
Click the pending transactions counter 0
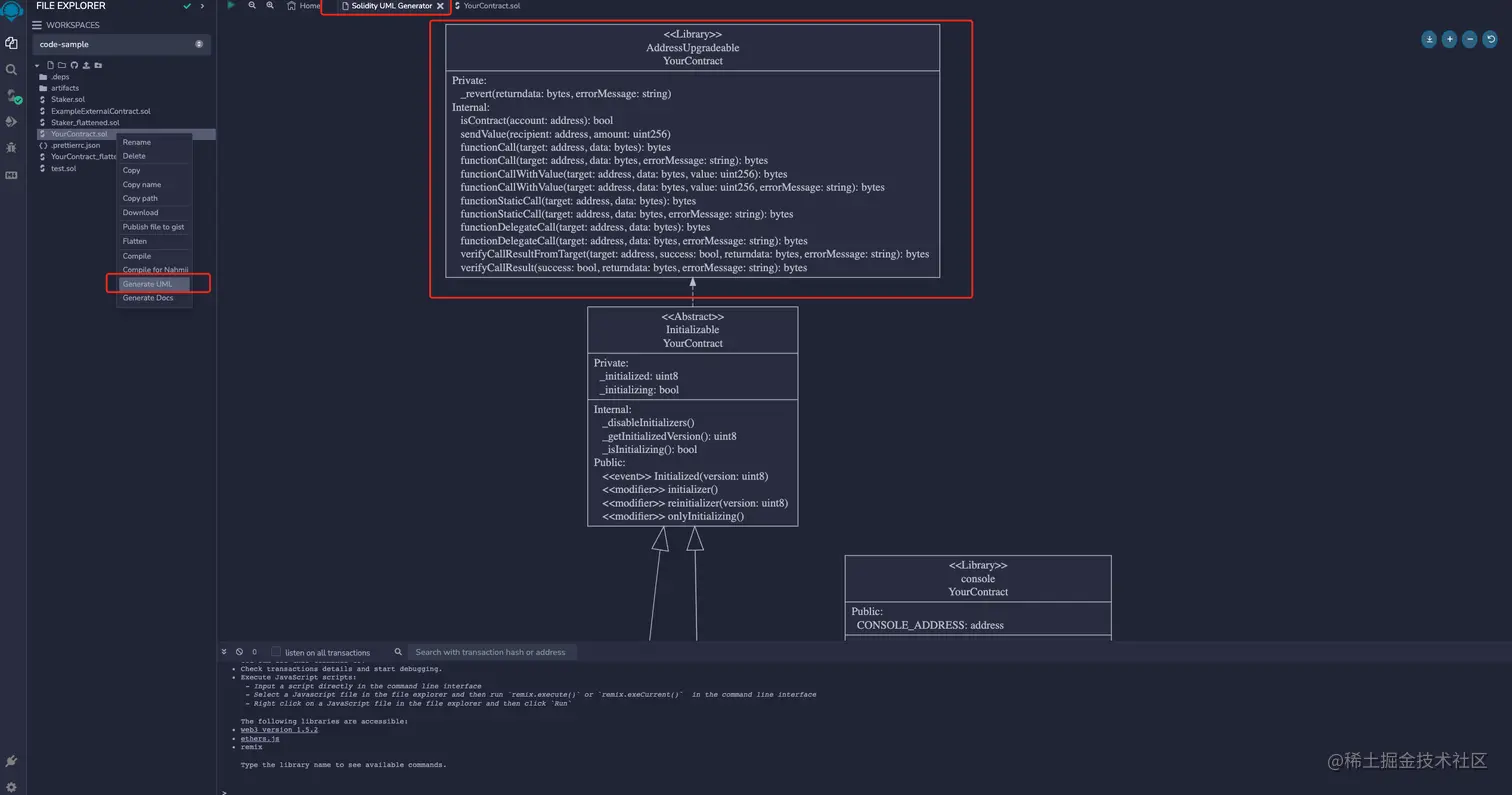254,652
